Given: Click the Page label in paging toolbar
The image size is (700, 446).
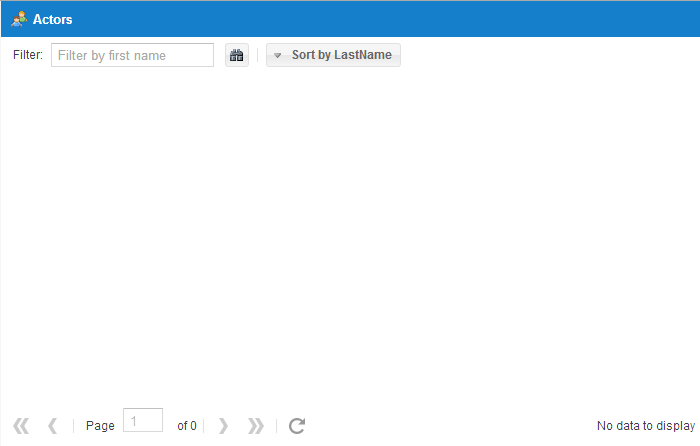Looking at the screenshot, I should [x=100, y=426].
